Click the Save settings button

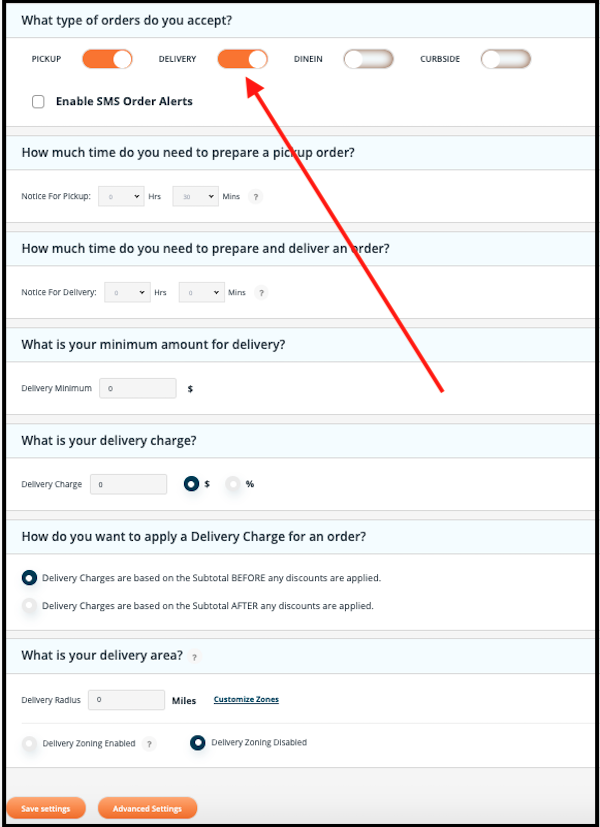click(x=46, y=808)
